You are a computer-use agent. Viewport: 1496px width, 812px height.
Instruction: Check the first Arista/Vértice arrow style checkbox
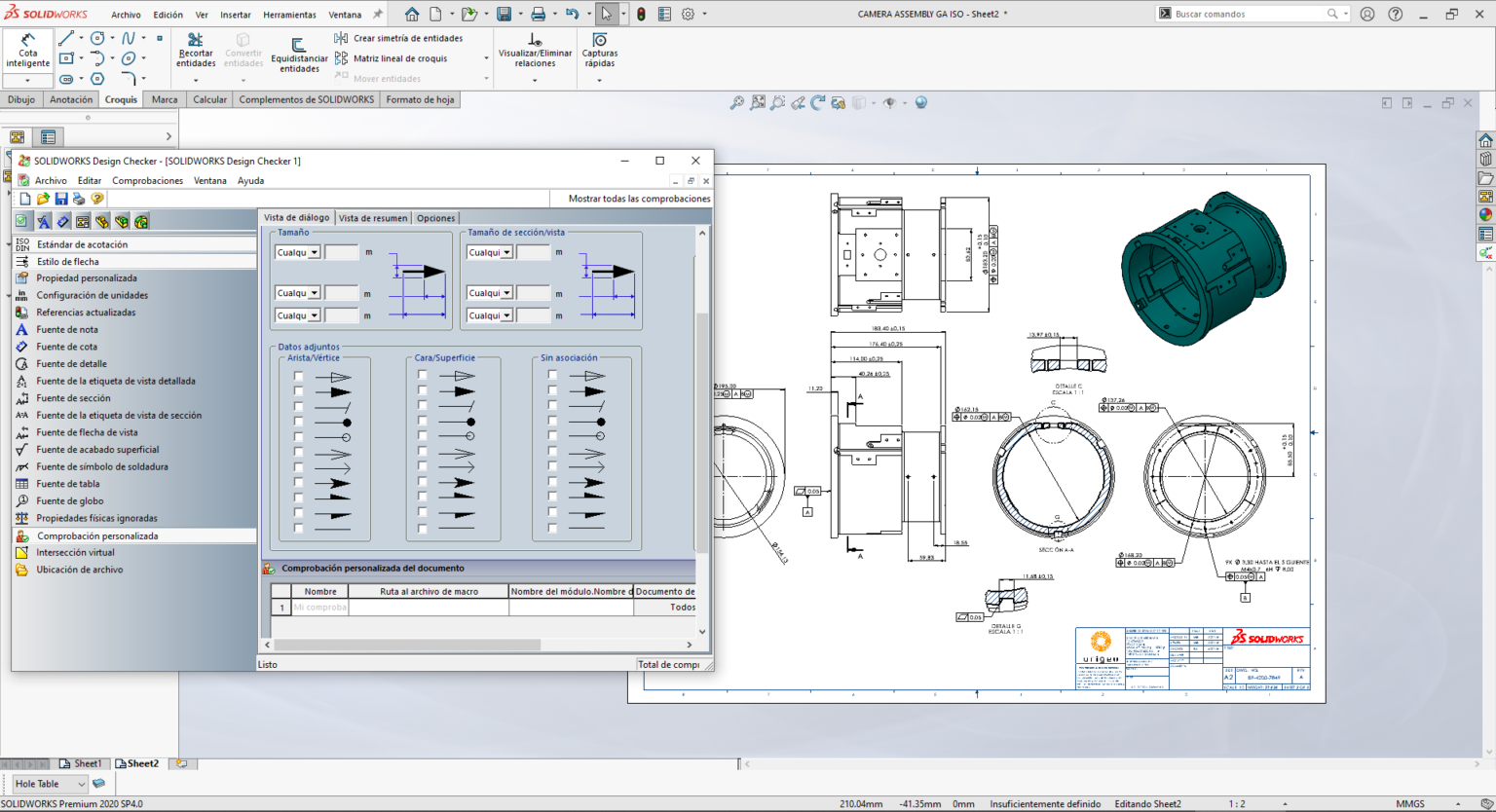click(299, 377)
